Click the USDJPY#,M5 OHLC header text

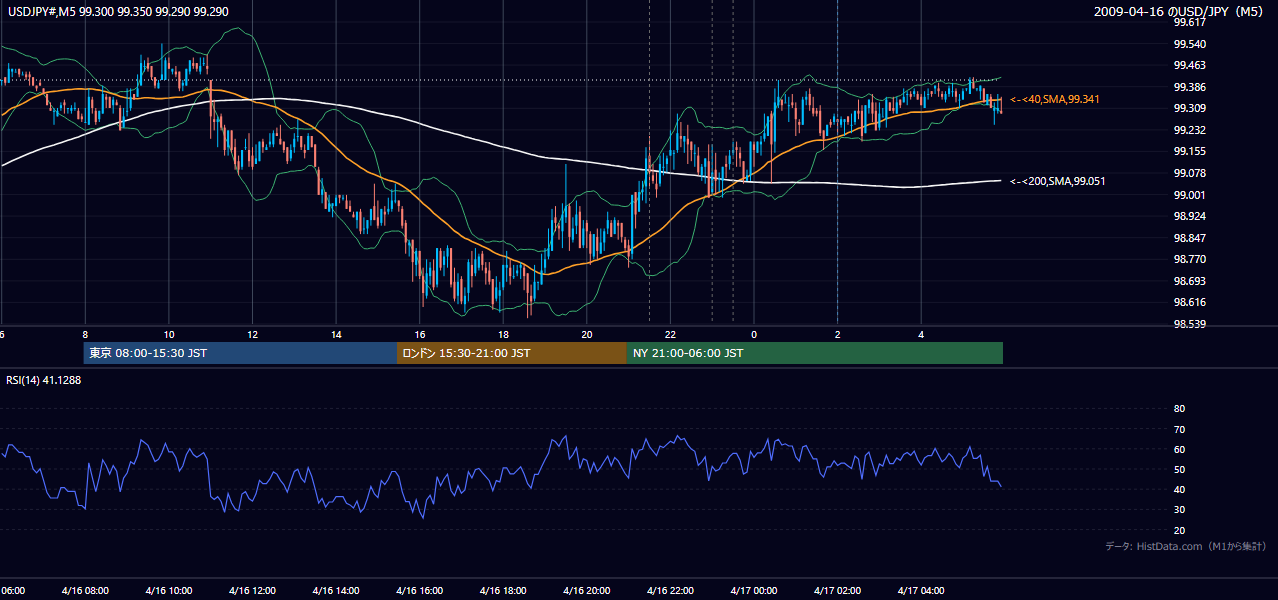click(x=118, y=11)
